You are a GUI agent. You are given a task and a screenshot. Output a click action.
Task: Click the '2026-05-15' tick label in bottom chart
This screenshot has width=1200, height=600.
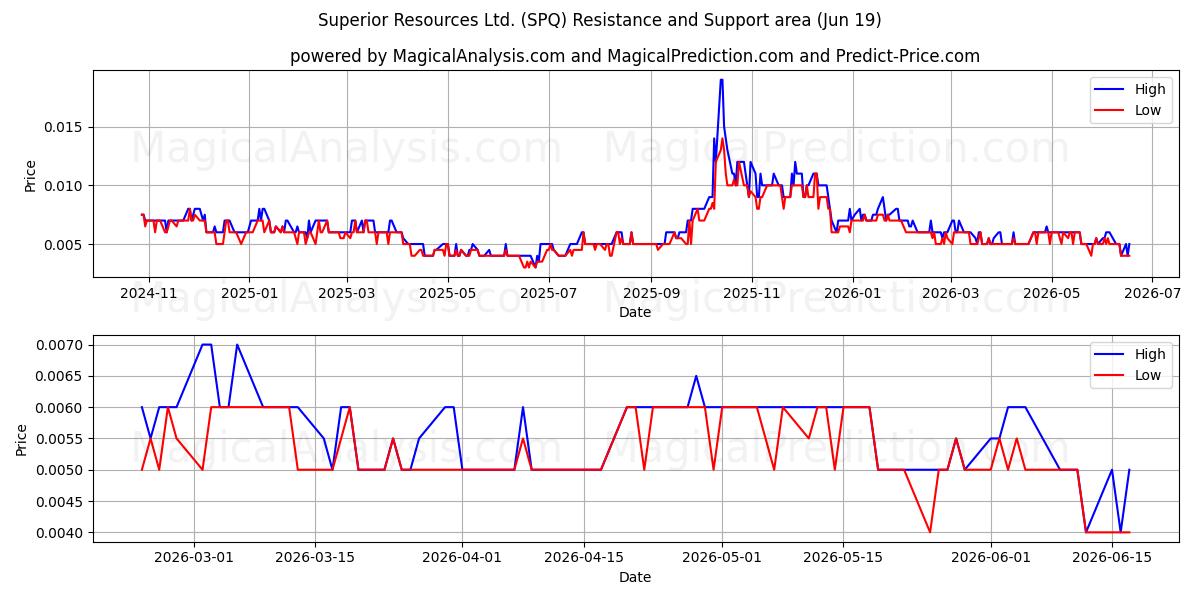tap(842, 558)
